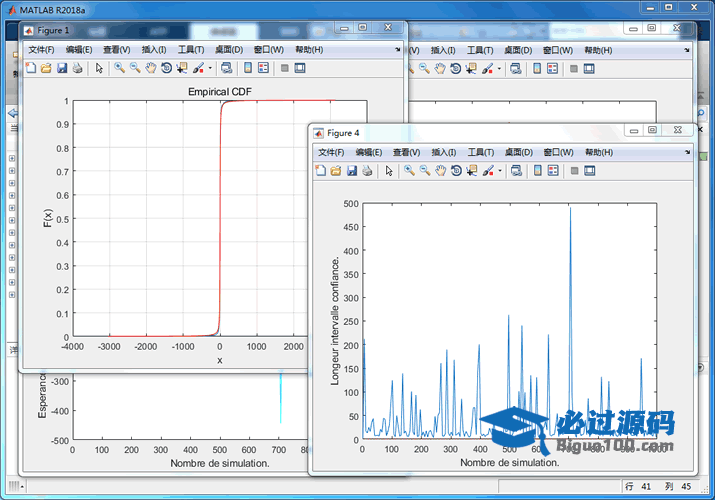Screen dimensions: 715x500
Task: Hide plot tools in Figure 1
Action: point(285,68)
